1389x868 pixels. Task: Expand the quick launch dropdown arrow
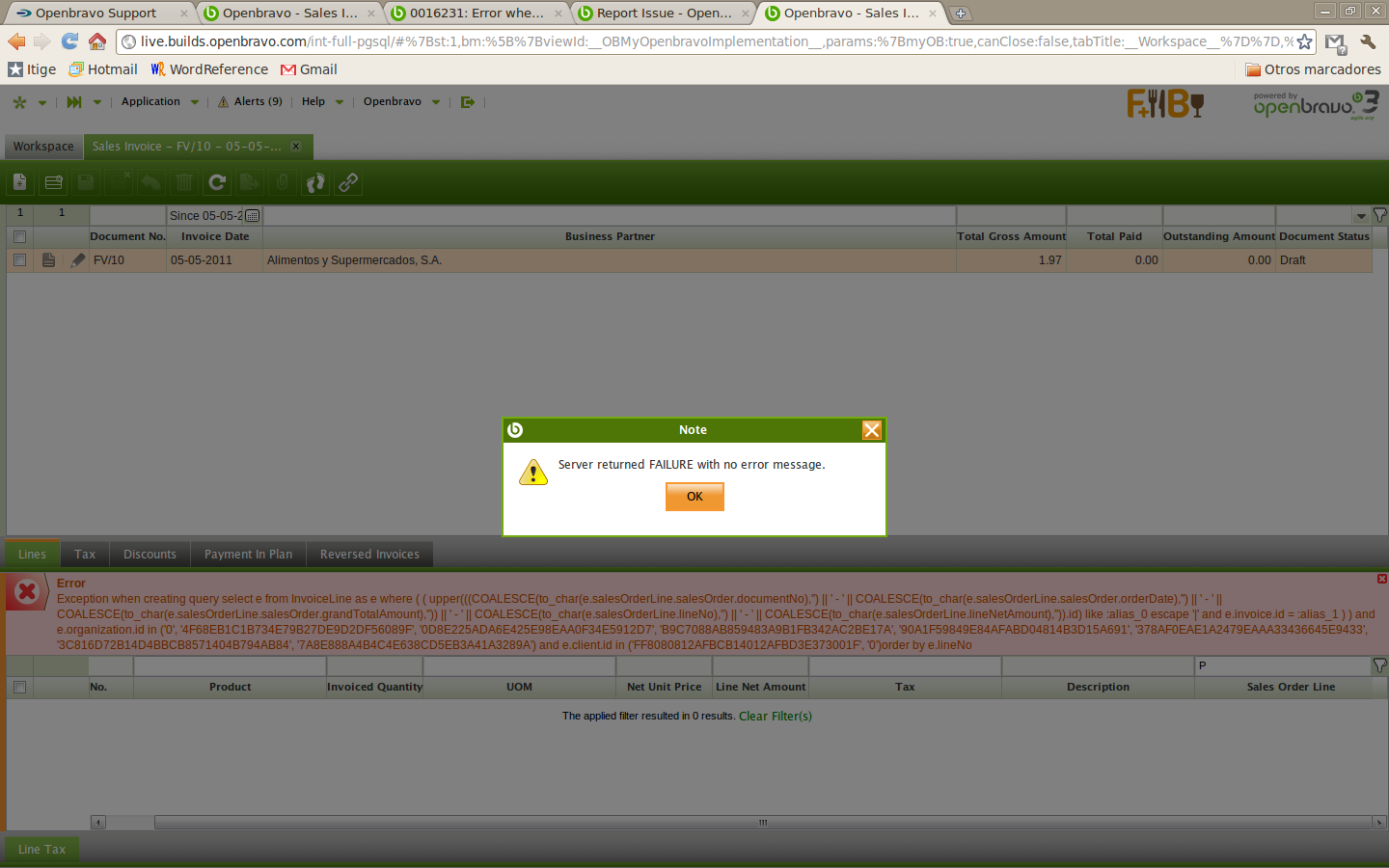[97, 102]
